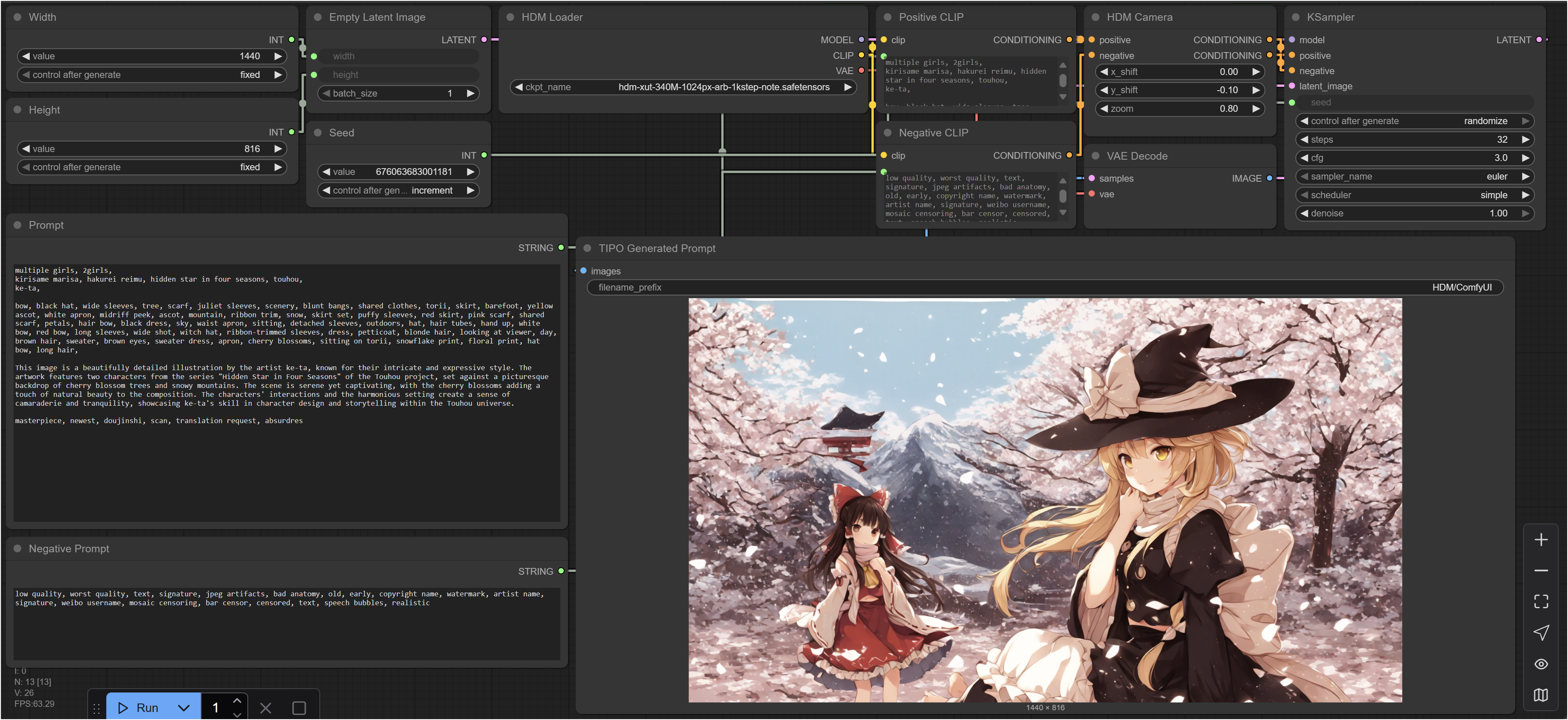
Task: Click the Negative CLIP text scrollbar thumb
Action: click(1063, 196)
